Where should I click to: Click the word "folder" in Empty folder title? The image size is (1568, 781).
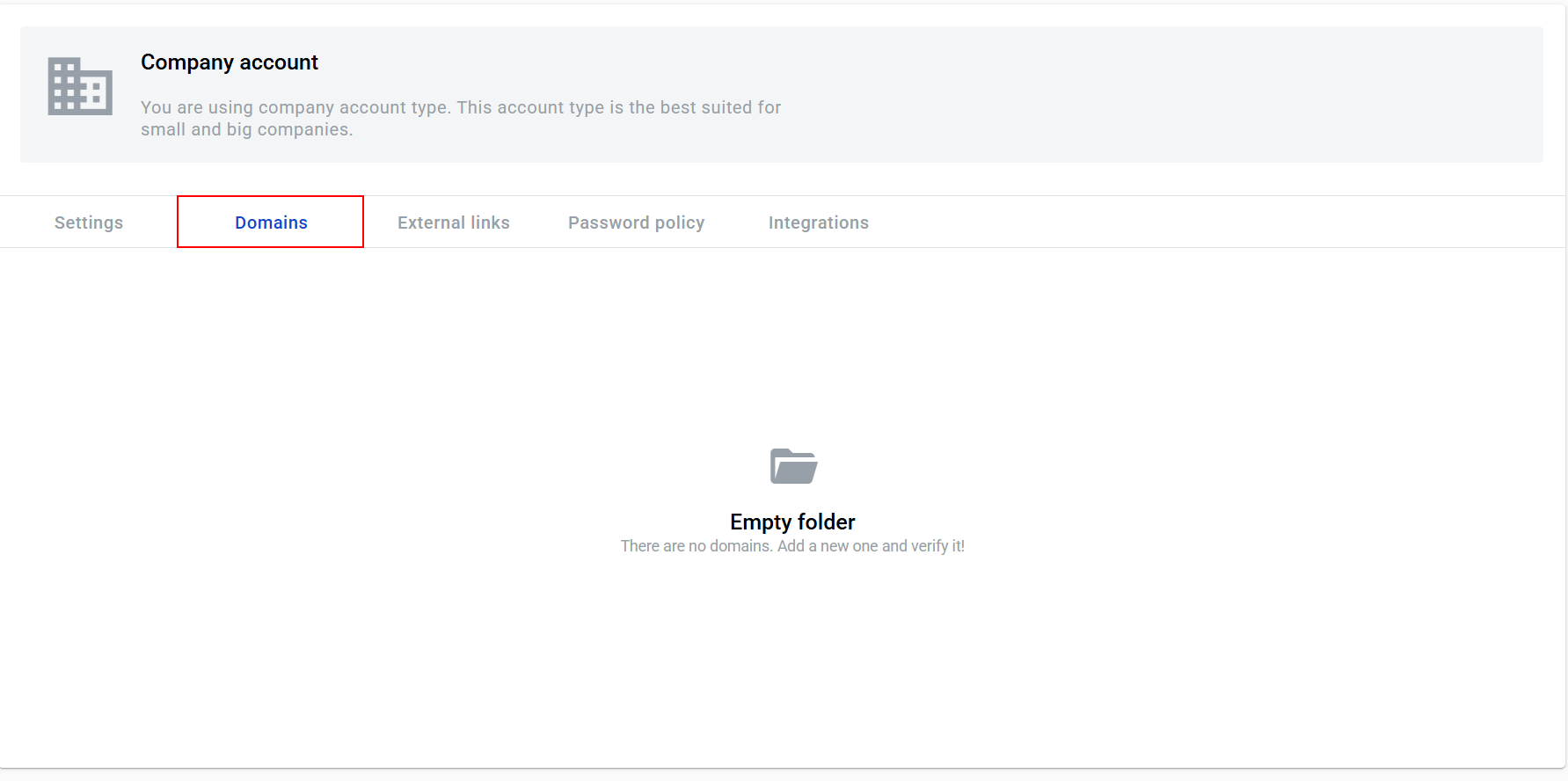tap(826, 522)
